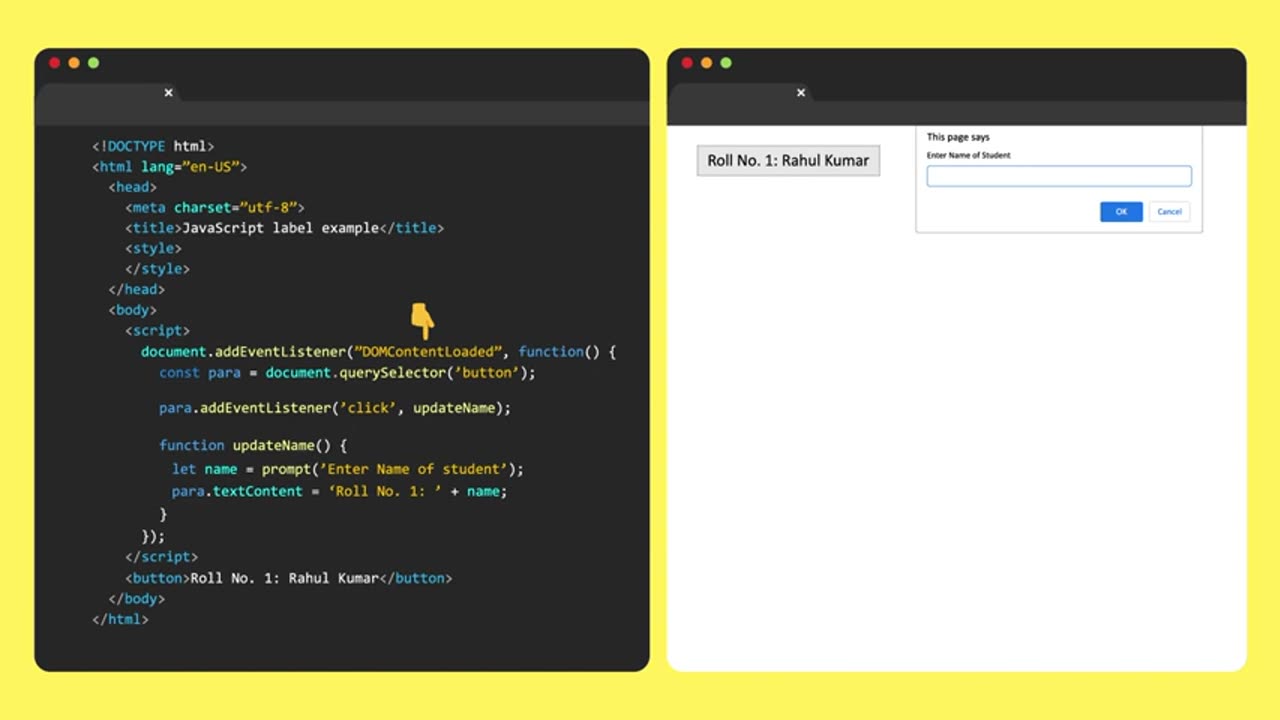Screen dimensions: 1280x720
Task: Close the tab in the browser preview window
Action: [800, 92]
